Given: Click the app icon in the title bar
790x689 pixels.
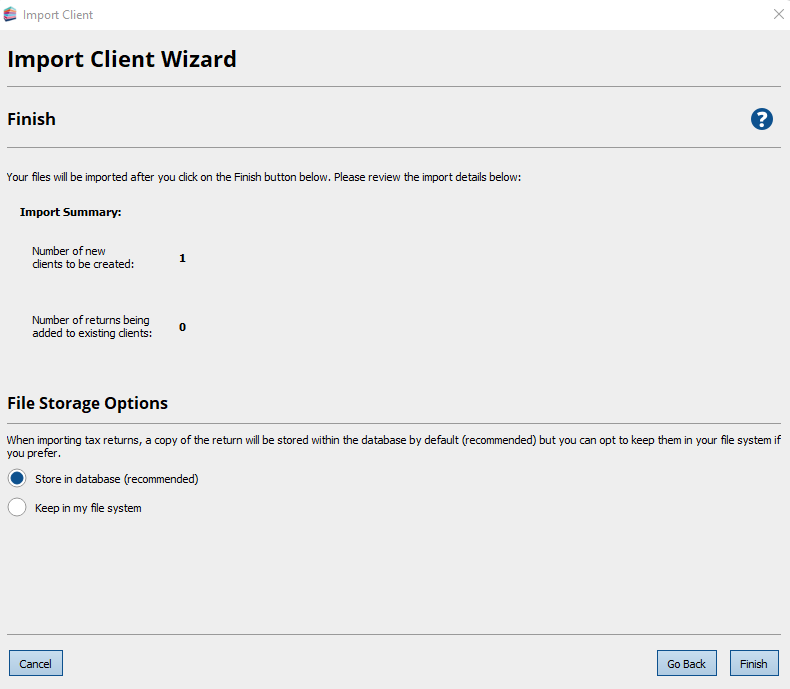Looking at the screenshot, I should pyautogui.click(x=11, y=15).
